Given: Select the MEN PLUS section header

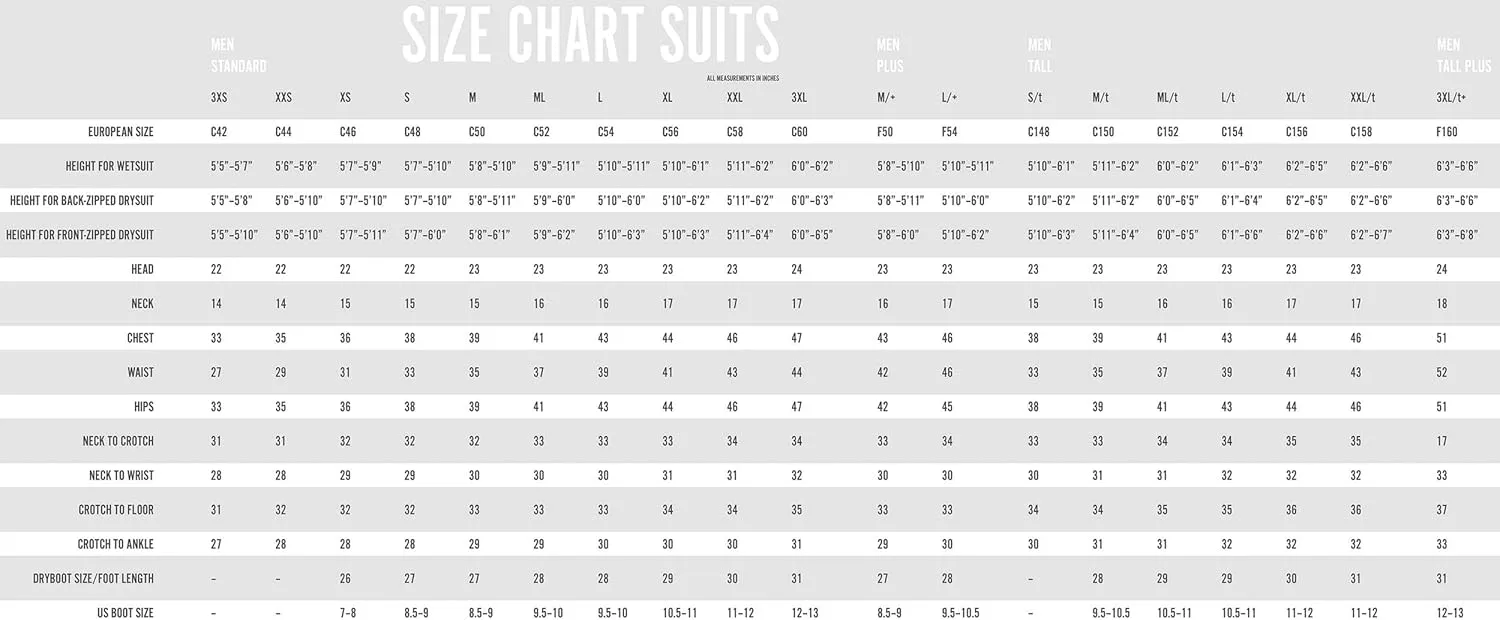Looking at the screenshot, I should pos(889,56).
